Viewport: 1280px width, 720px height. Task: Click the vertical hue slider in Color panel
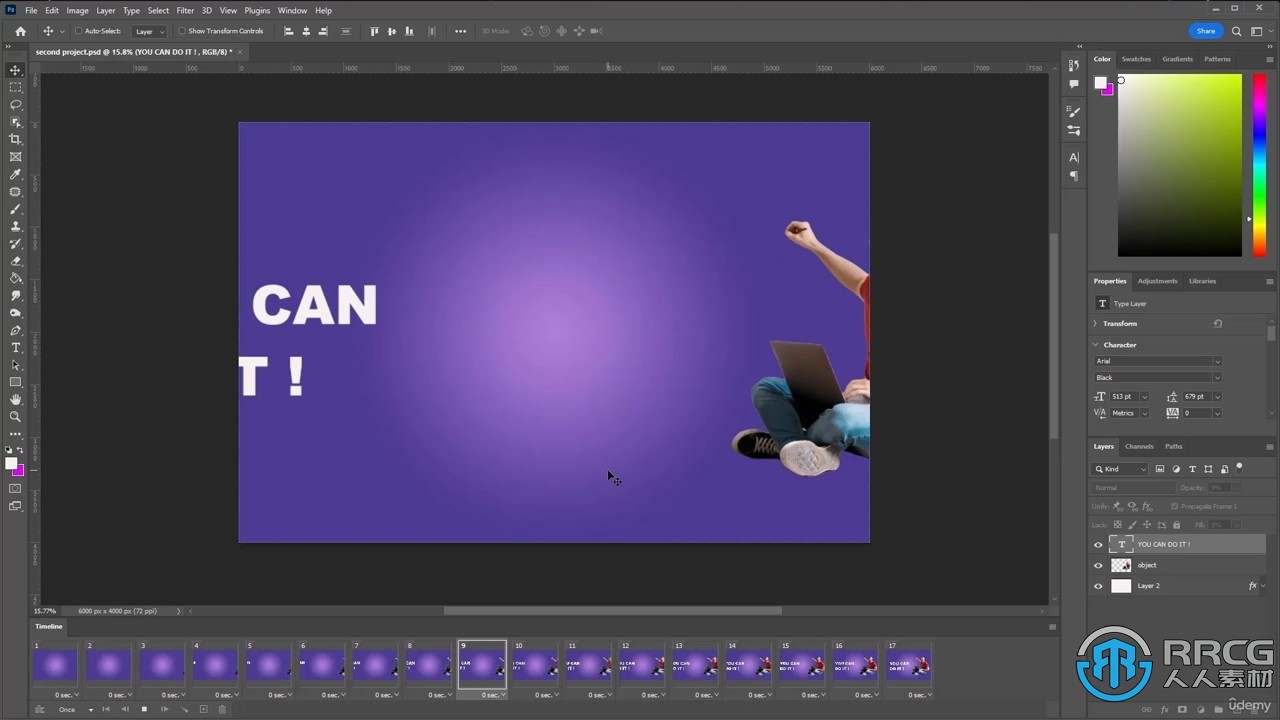(1260, 165)
